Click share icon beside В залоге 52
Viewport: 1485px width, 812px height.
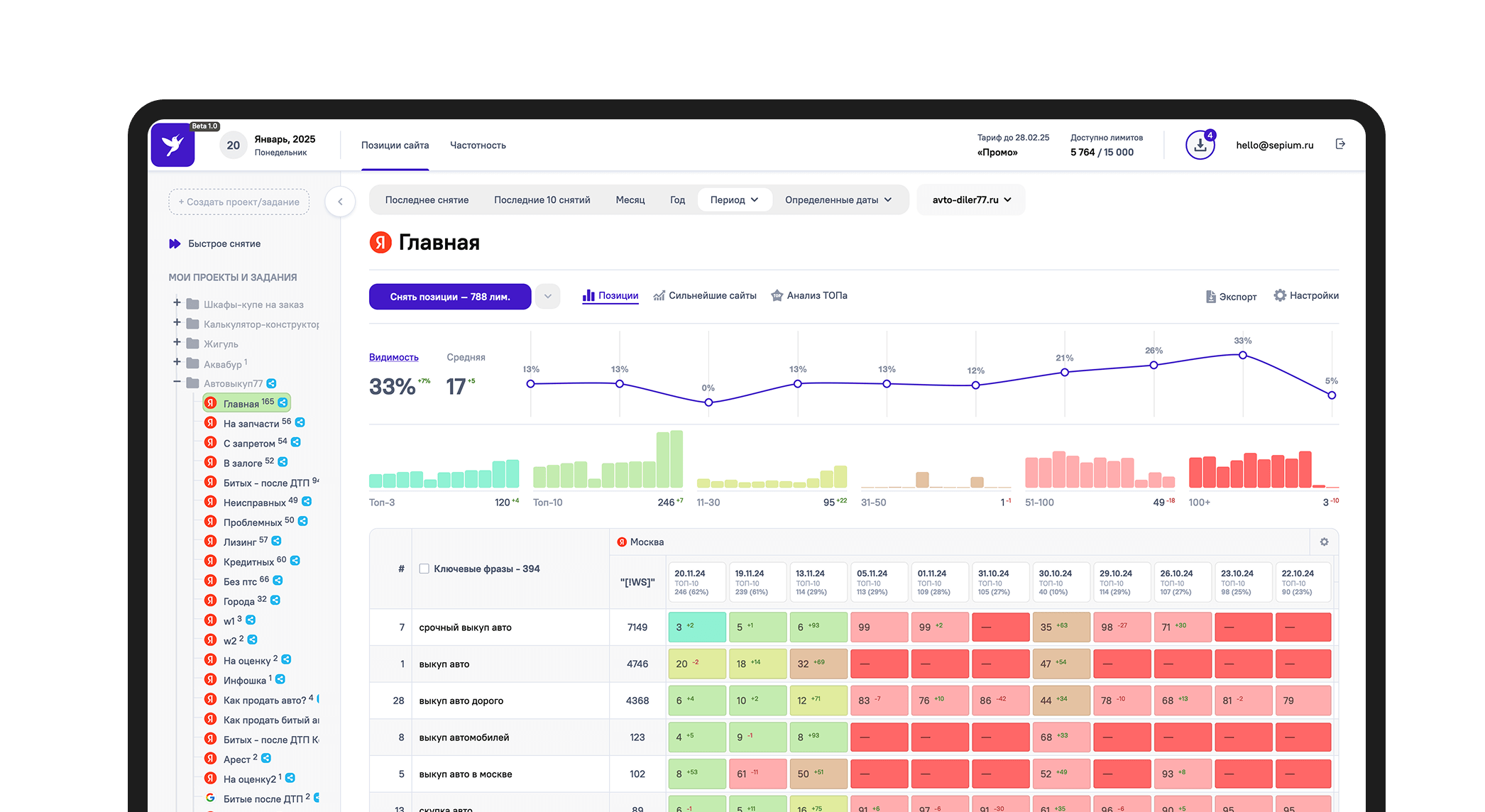click(283, 461)
